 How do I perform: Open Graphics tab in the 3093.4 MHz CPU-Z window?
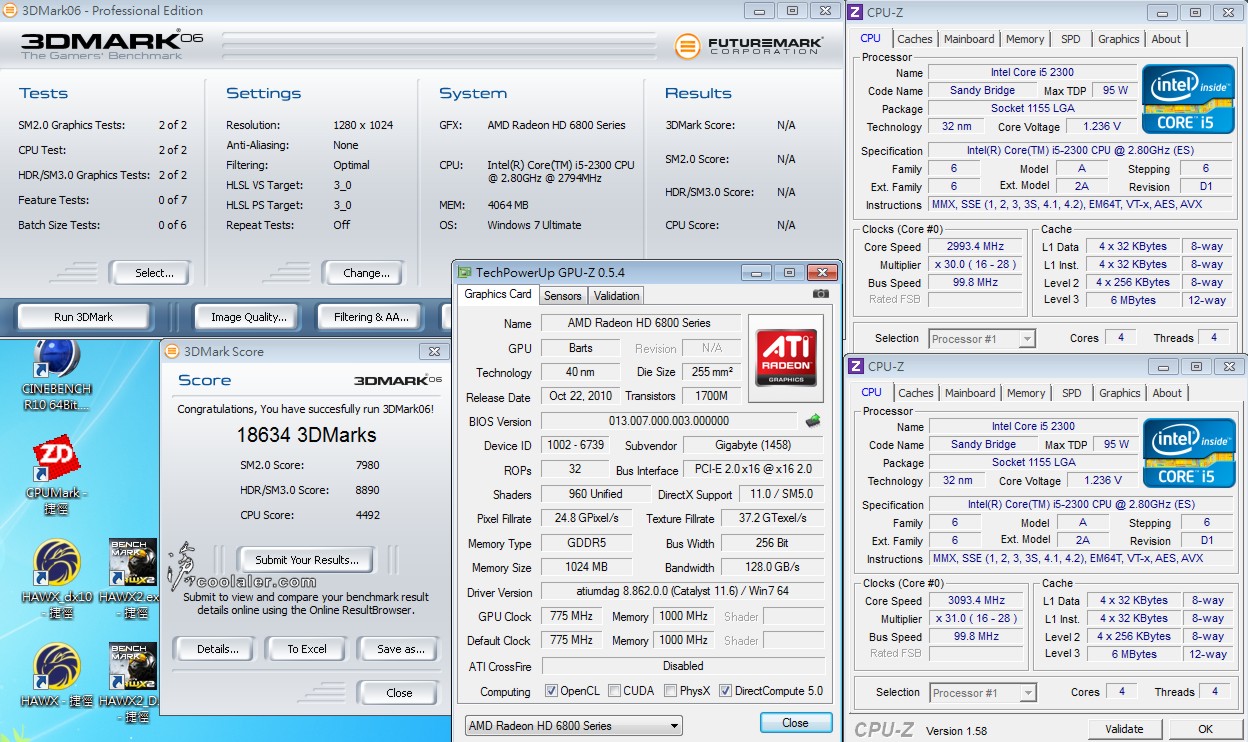(x=1120, y=393)
